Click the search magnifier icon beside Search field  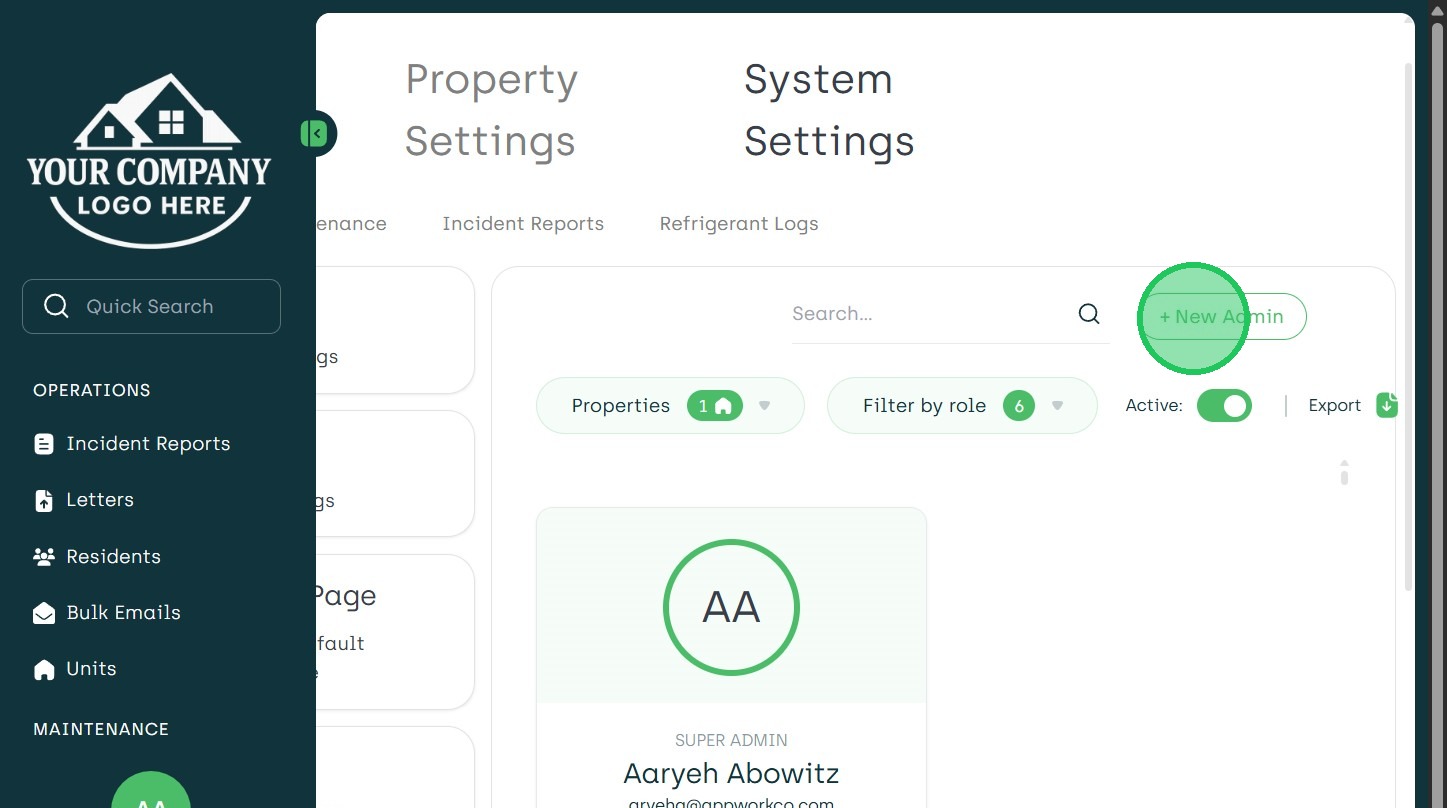(x=1089, y=314)
